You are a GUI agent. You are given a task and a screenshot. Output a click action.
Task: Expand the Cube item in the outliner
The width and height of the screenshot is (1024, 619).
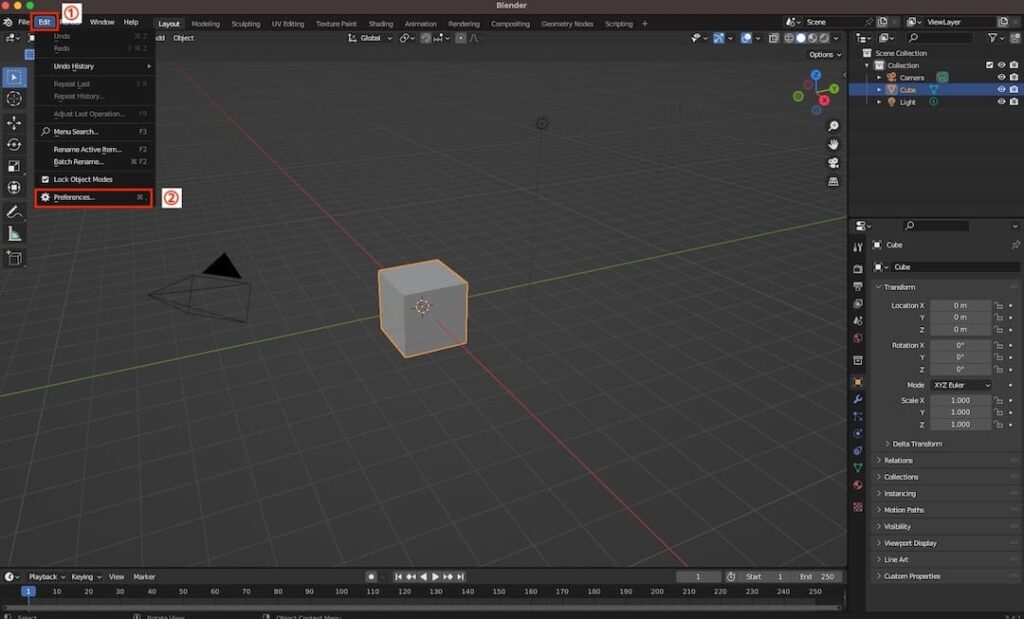point(879,89)
